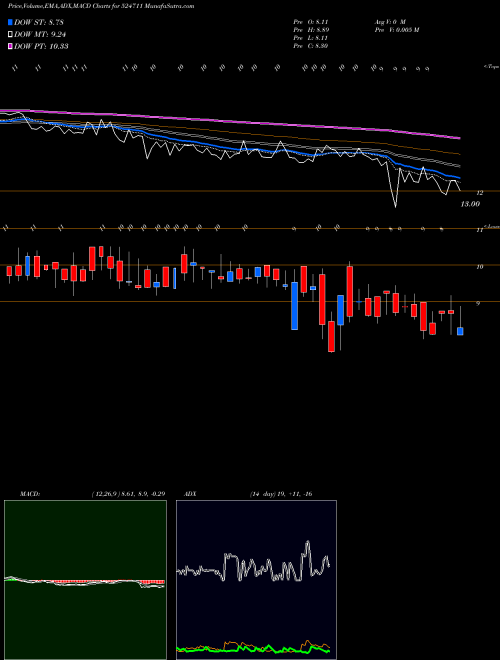Image resolution: width=500 pixels, height=660 pixels.
Task: Select the 'DOW MT: 9.24' label
Action: click(x=40, y=35)
